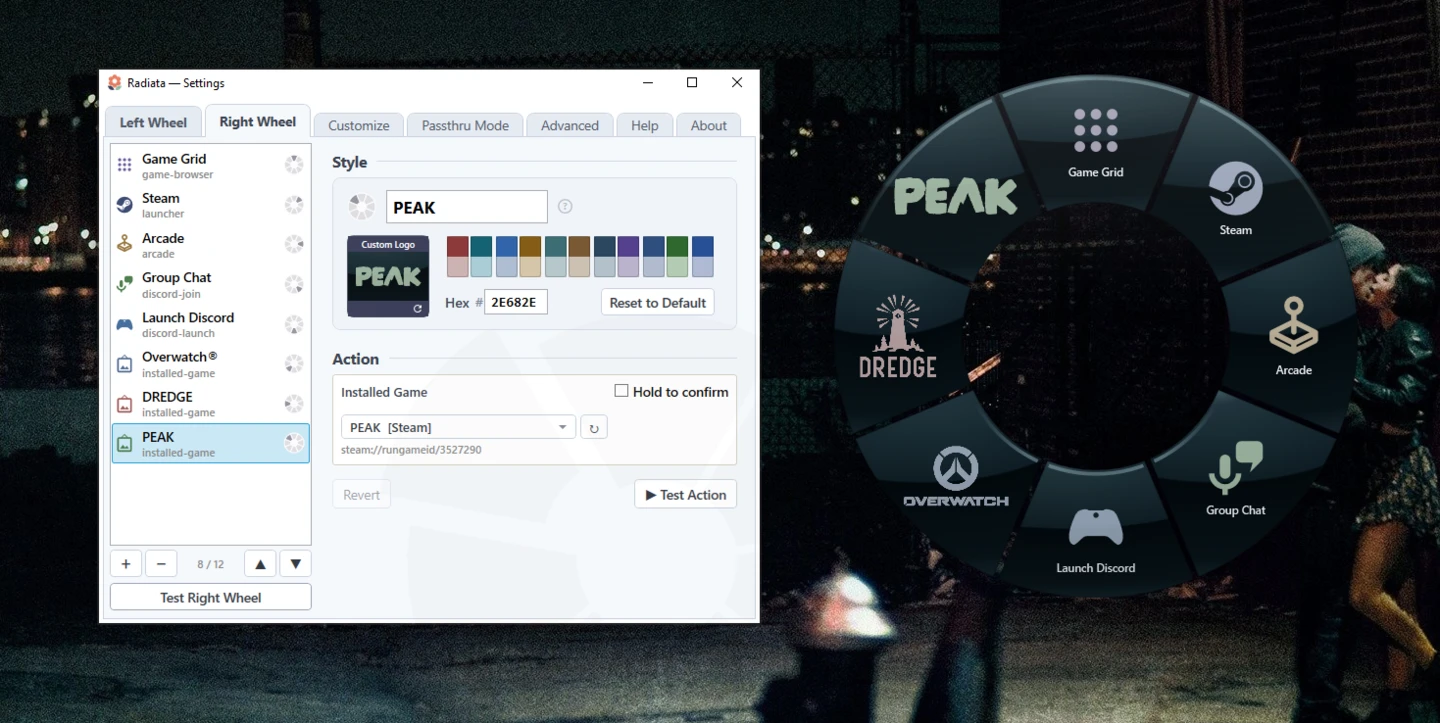Select the PEAK logo segment on the wheel
Screen dimensions: 1440x723
(956, 196)
